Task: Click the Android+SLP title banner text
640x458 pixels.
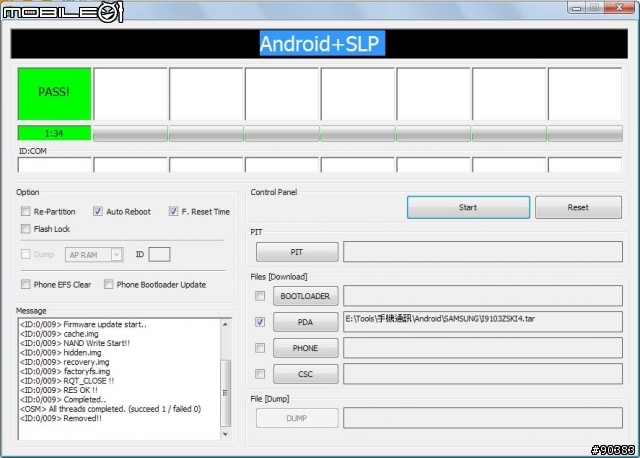Action: [322, 44]
